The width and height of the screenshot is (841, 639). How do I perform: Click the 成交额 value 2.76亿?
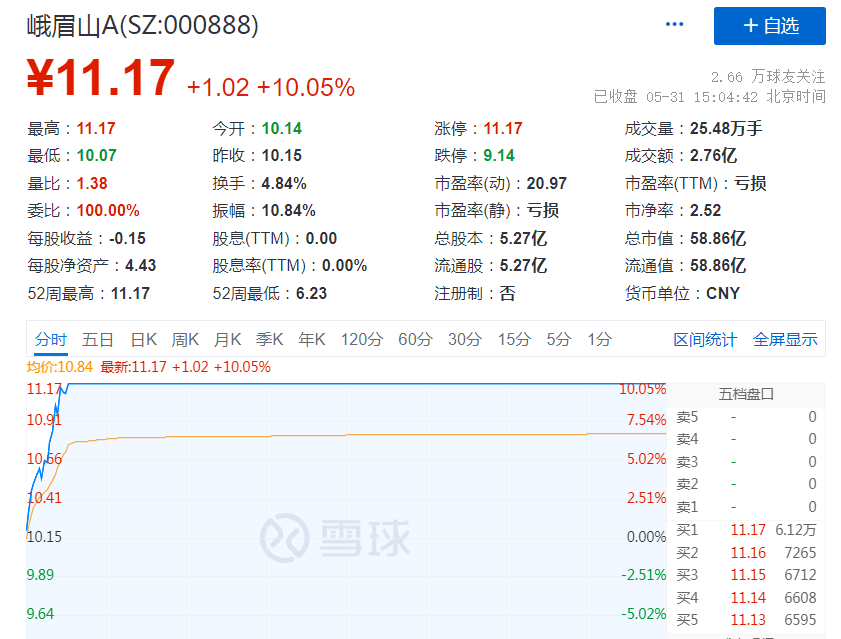coord(713,156)
